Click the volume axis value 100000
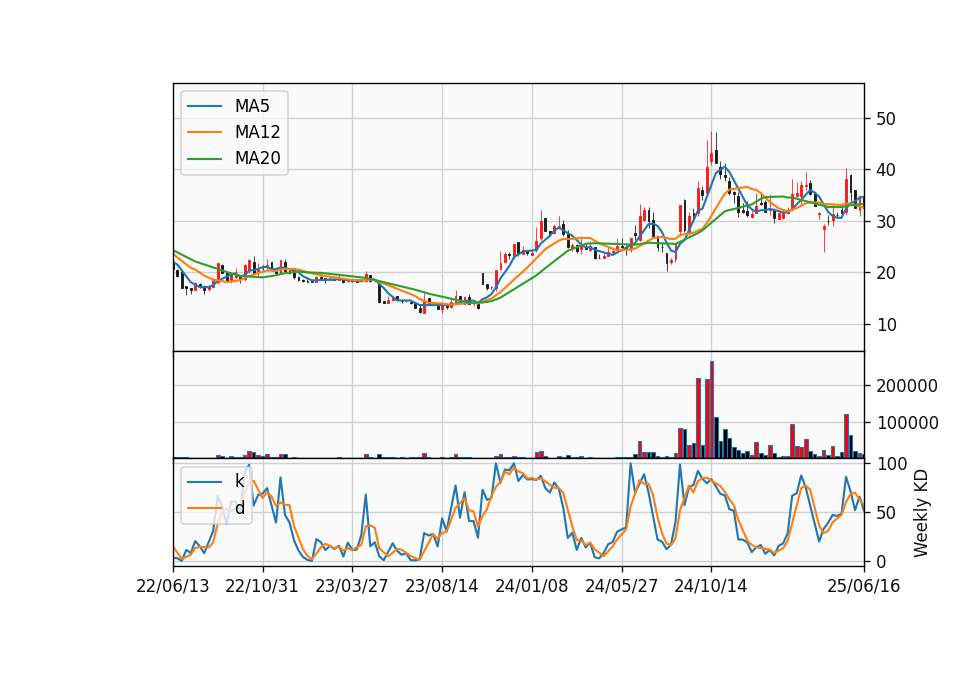Screen dimensions: 960x690 [907, 423]
